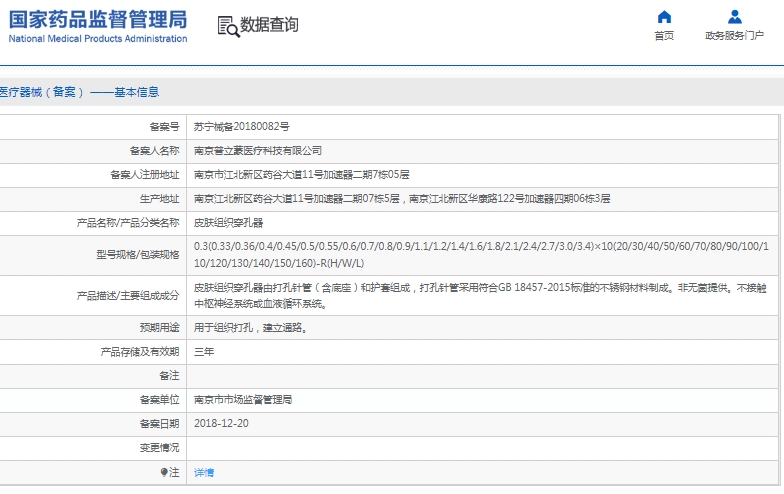784x494 pixels.
Task: Click the 备案号 row label
Action: (164, 126)
